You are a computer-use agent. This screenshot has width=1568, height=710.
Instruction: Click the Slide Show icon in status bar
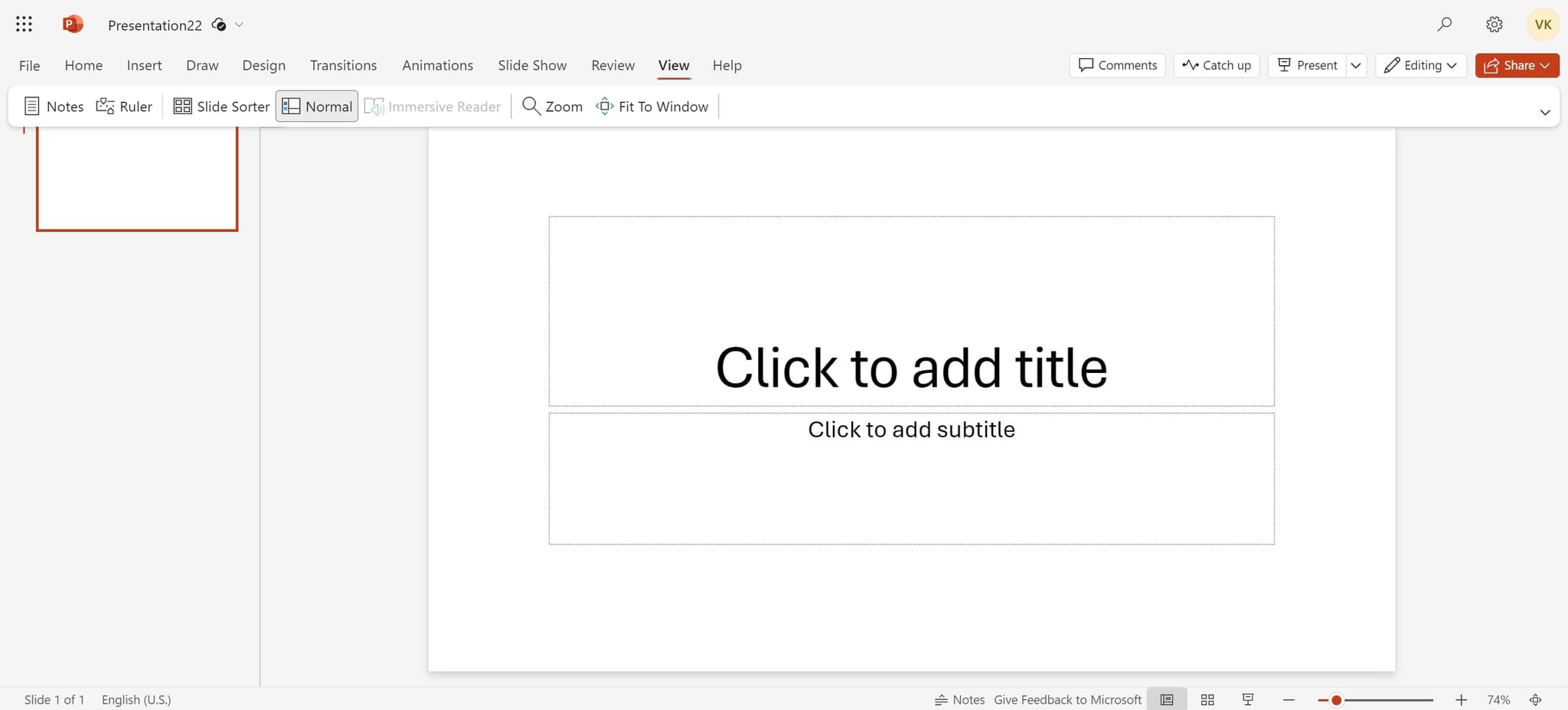pos(1247,699)
